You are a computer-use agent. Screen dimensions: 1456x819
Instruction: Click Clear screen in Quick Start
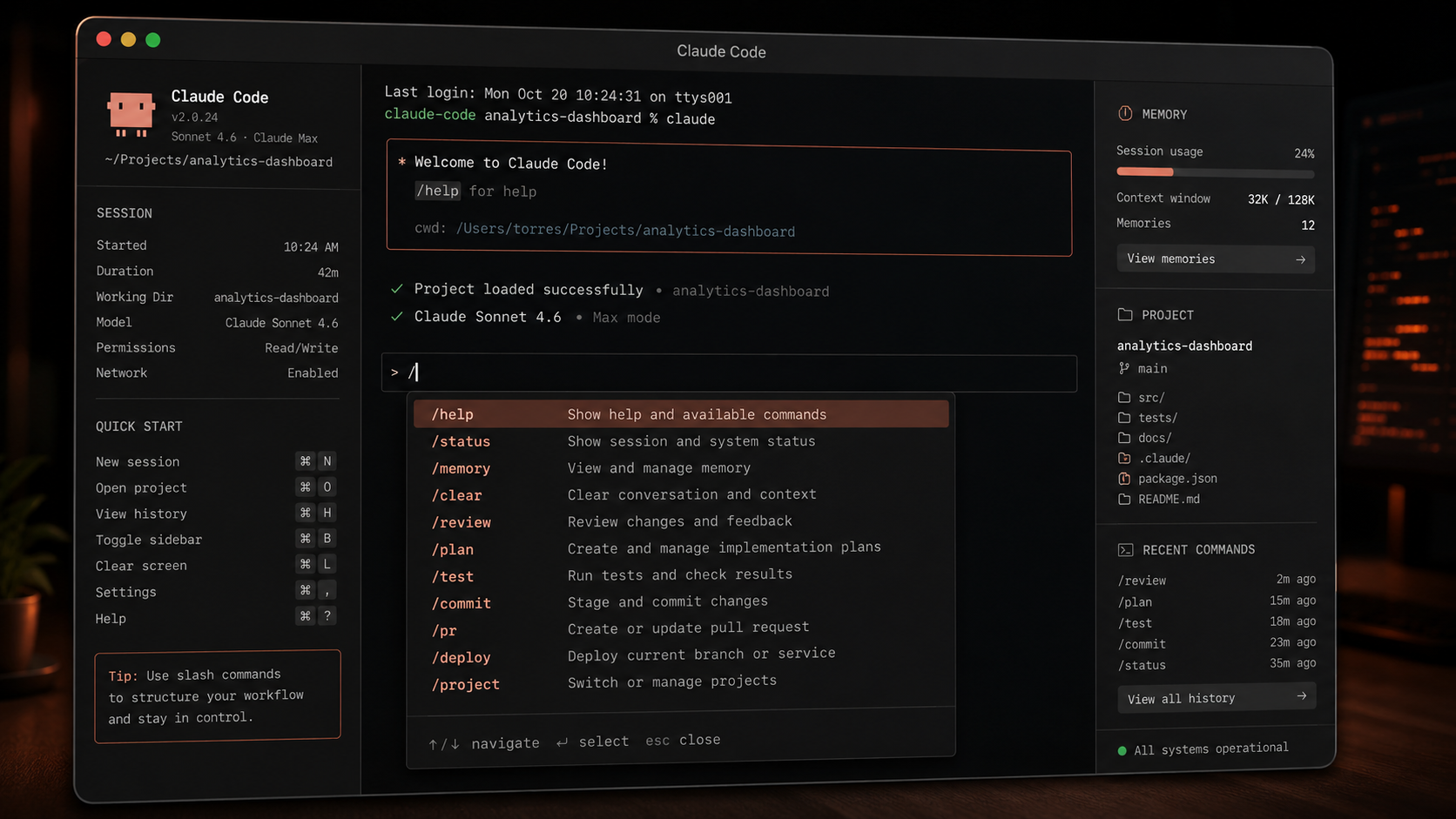tap(217, 565)
